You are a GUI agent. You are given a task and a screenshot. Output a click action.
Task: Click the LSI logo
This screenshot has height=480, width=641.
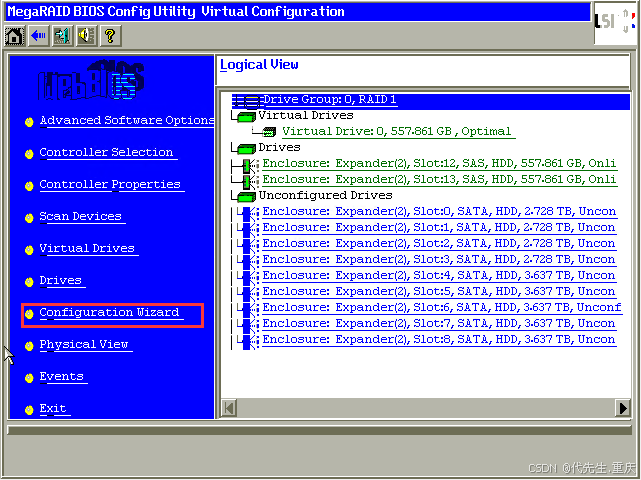615,23
